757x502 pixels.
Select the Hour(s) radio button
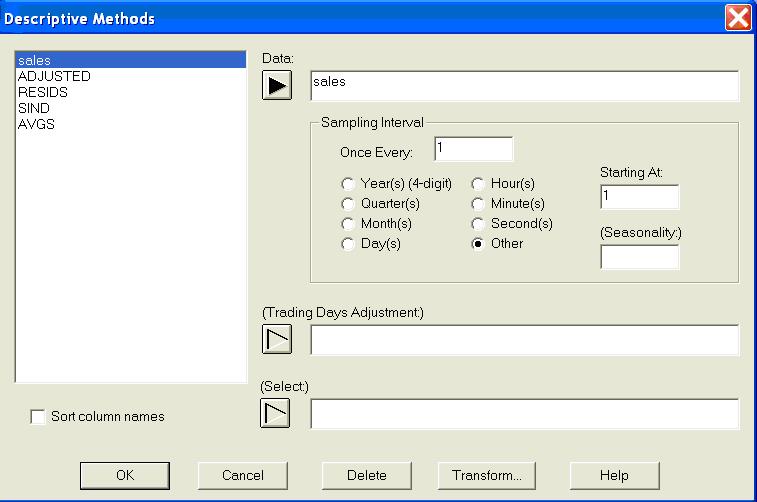click(477, 184)
